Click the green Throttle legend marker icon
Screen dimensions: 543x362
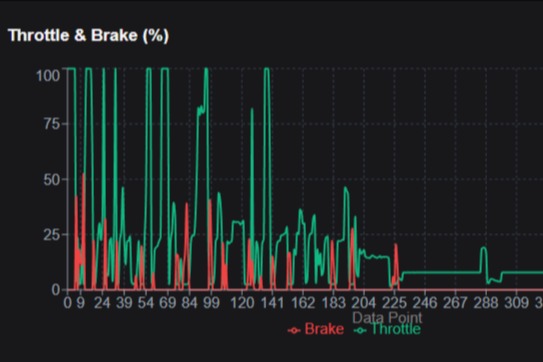click(x=360, y=330)
